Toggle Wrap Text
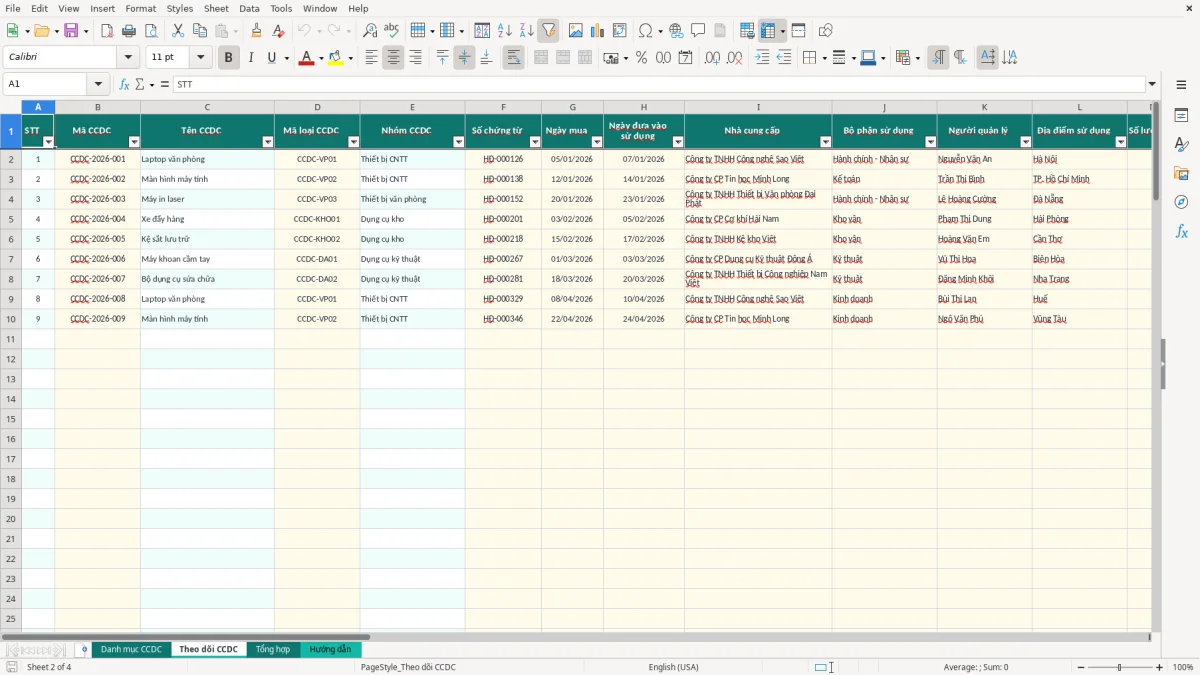1200x675 pixels. 513,58
